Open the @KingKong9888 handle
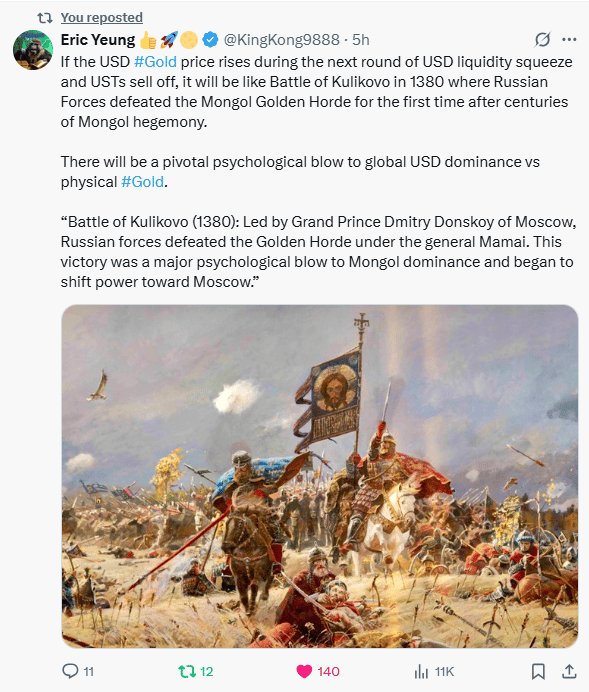Viewport: 589px width, 692px height. pyautogui.click(x=281, y=40)
